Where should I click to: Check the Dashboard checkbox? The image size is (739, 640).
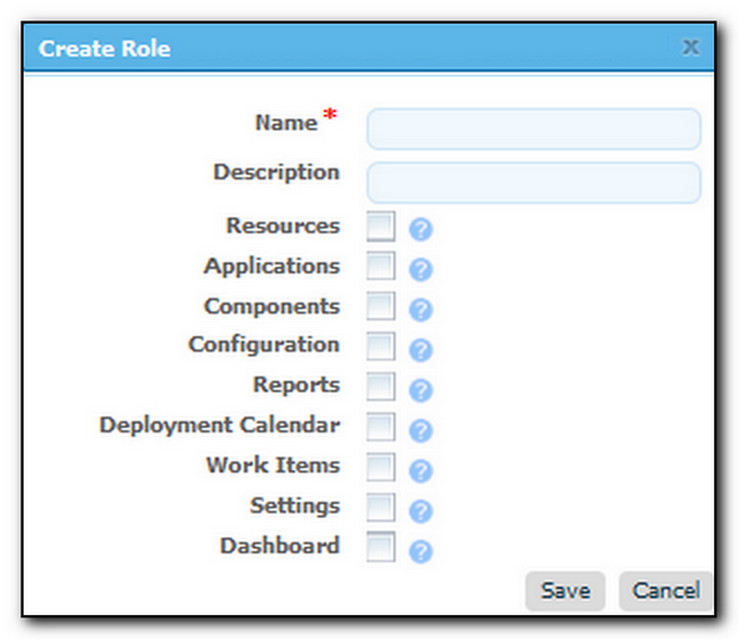point(380,547)
